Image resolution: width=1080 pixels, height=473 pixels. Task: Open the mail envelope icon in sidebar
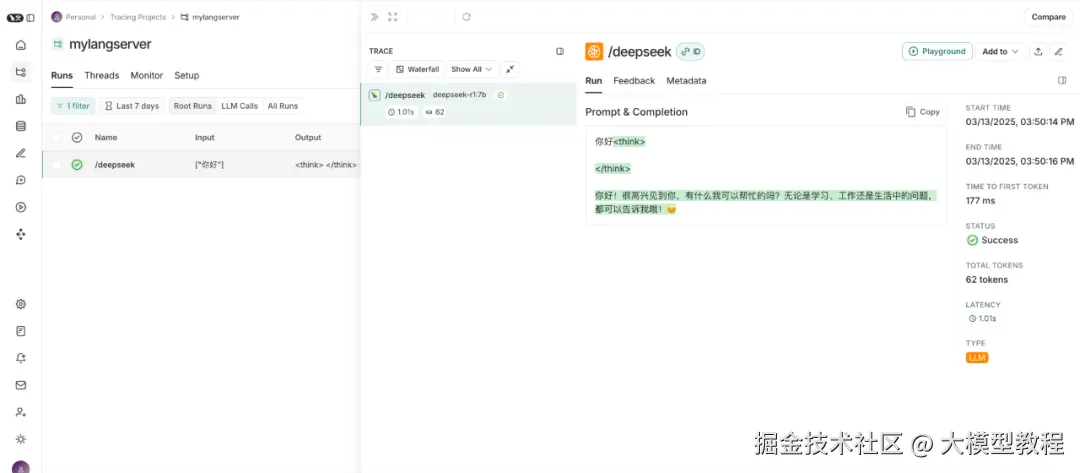point(21,385)
